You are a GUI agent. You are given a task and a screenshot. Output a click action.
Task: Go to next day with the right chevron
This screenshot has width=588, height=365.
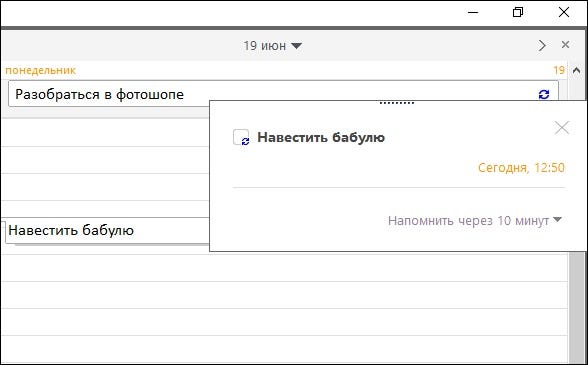542,46
